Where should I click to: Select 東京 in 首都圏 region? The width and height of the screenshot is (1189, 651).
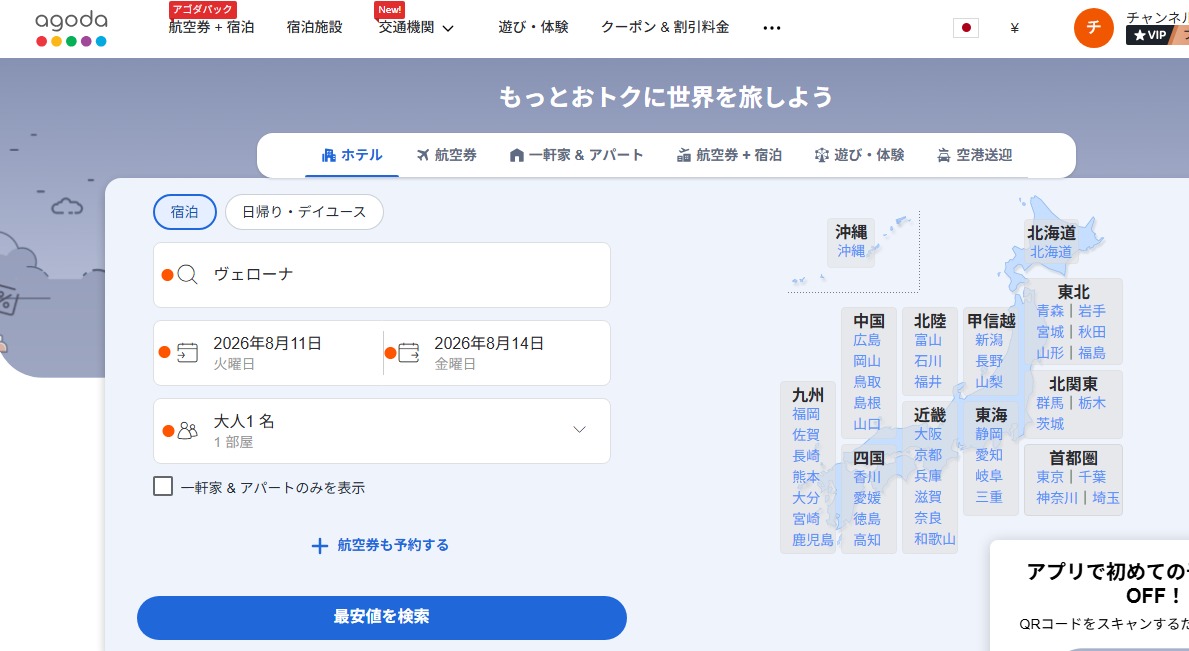1050,477
